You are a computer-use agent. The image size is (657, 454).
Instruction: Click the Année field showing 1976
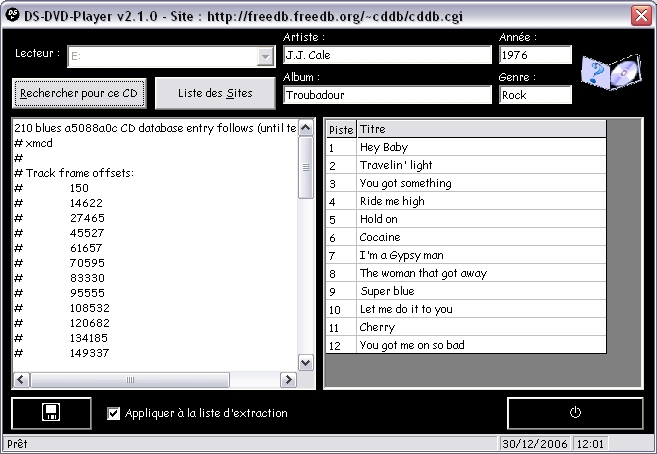[x=535, y=55]
